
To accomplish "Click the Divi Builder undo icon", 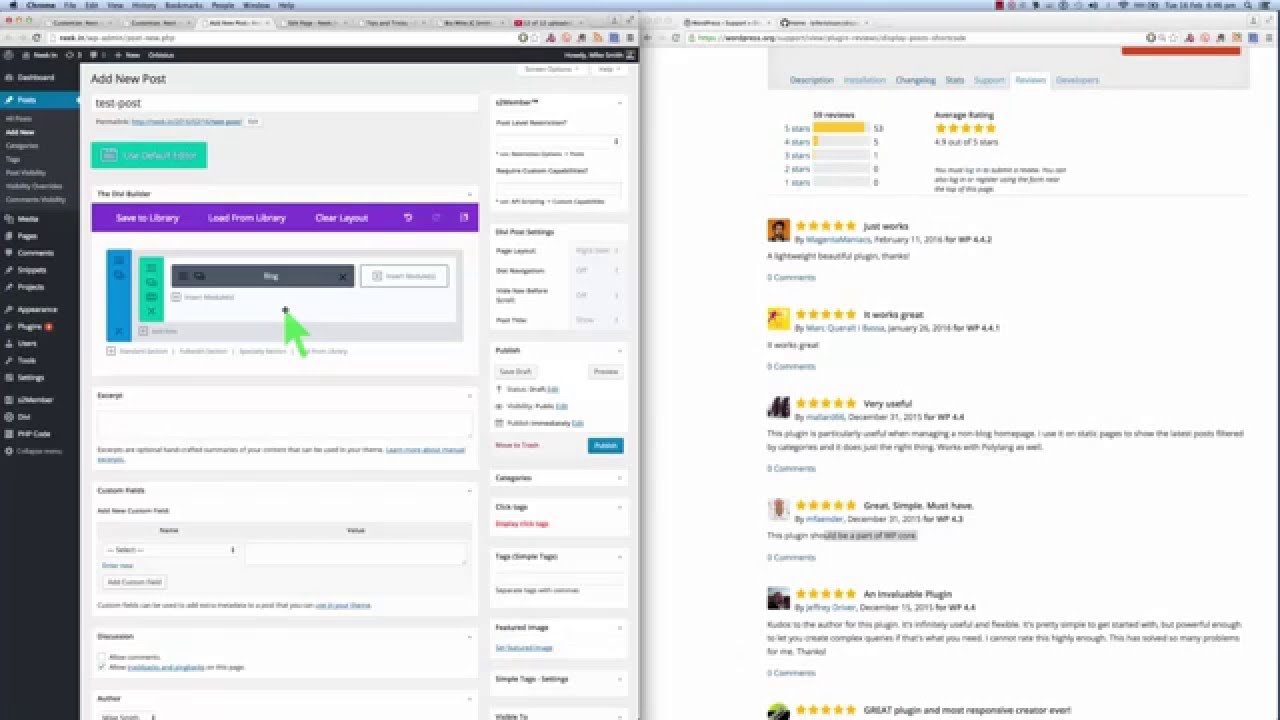I will [x=408, y=218].
